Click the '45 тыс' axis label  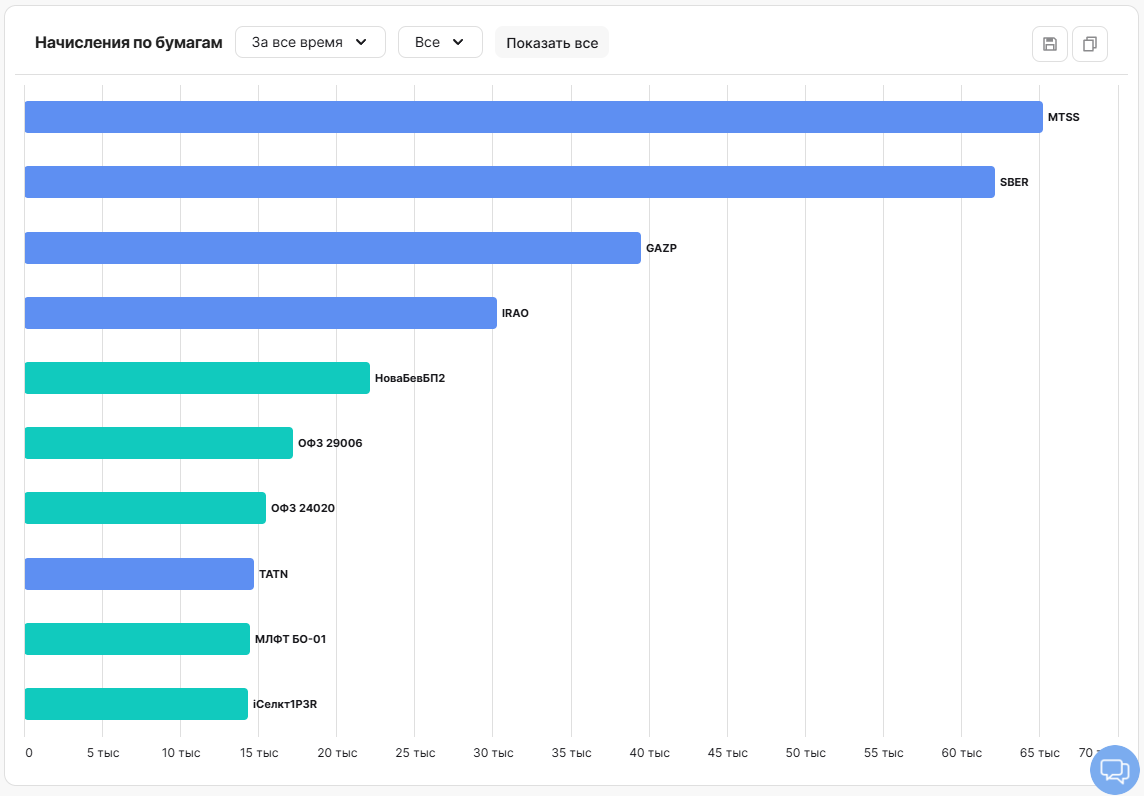tap(727, 753)
